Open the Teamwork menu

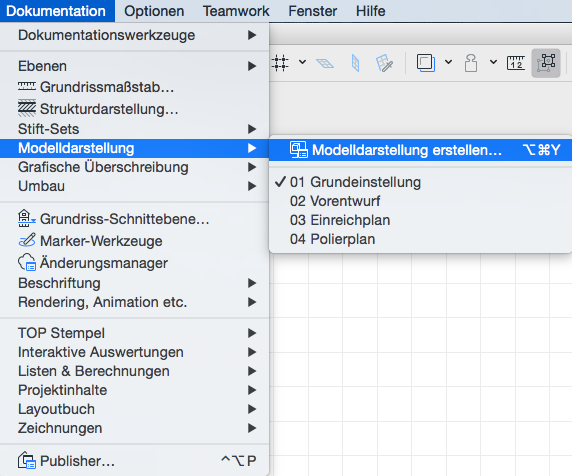click(236, 11)
